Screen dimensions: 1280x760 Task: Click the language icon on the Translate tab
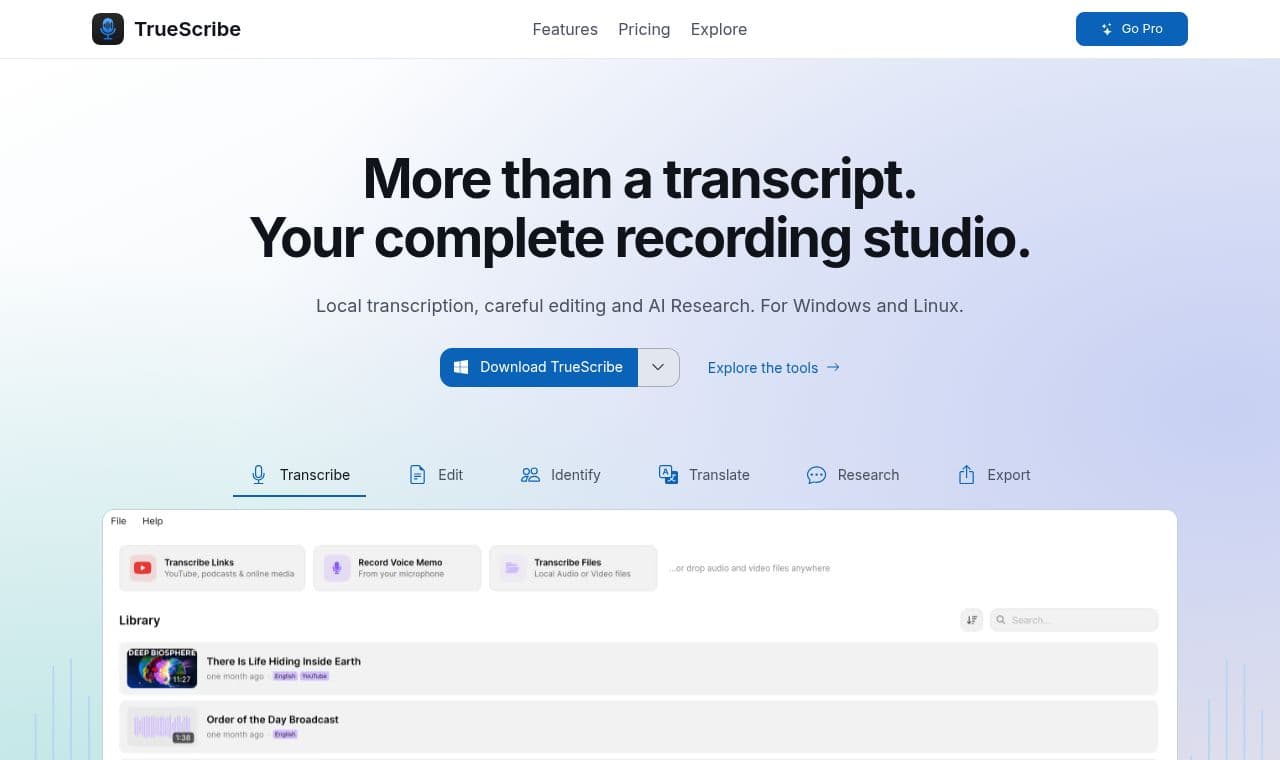668,474
